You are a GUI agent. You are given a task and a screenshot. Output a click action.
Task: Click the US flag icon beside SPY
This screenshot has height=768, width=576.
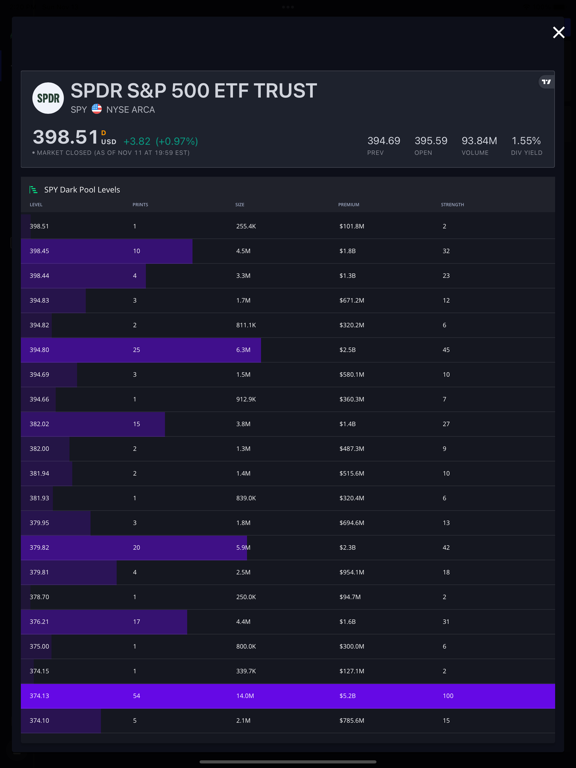96,109
